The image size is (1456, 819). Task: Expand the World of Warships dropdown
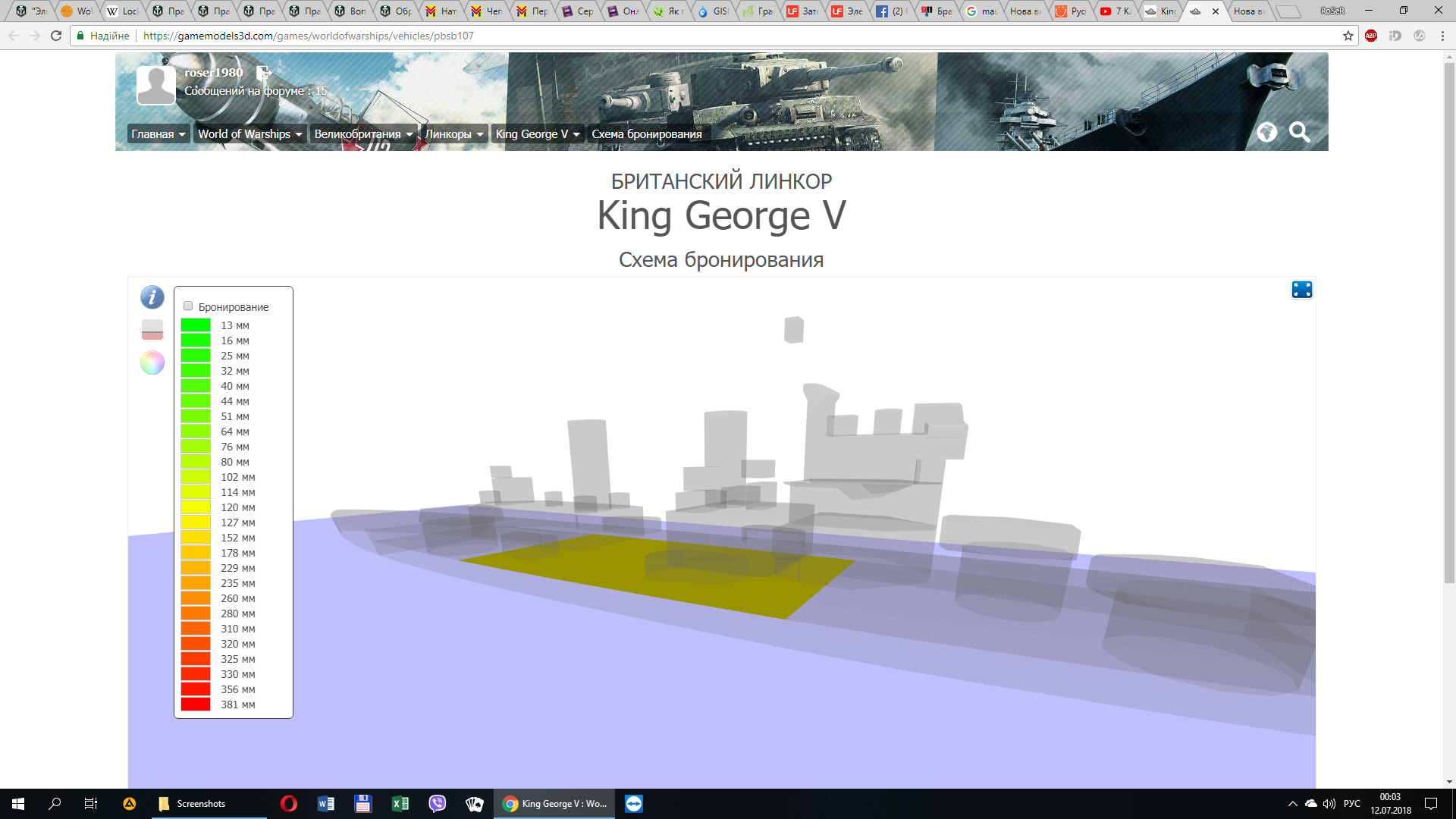(x=250, y=134)
